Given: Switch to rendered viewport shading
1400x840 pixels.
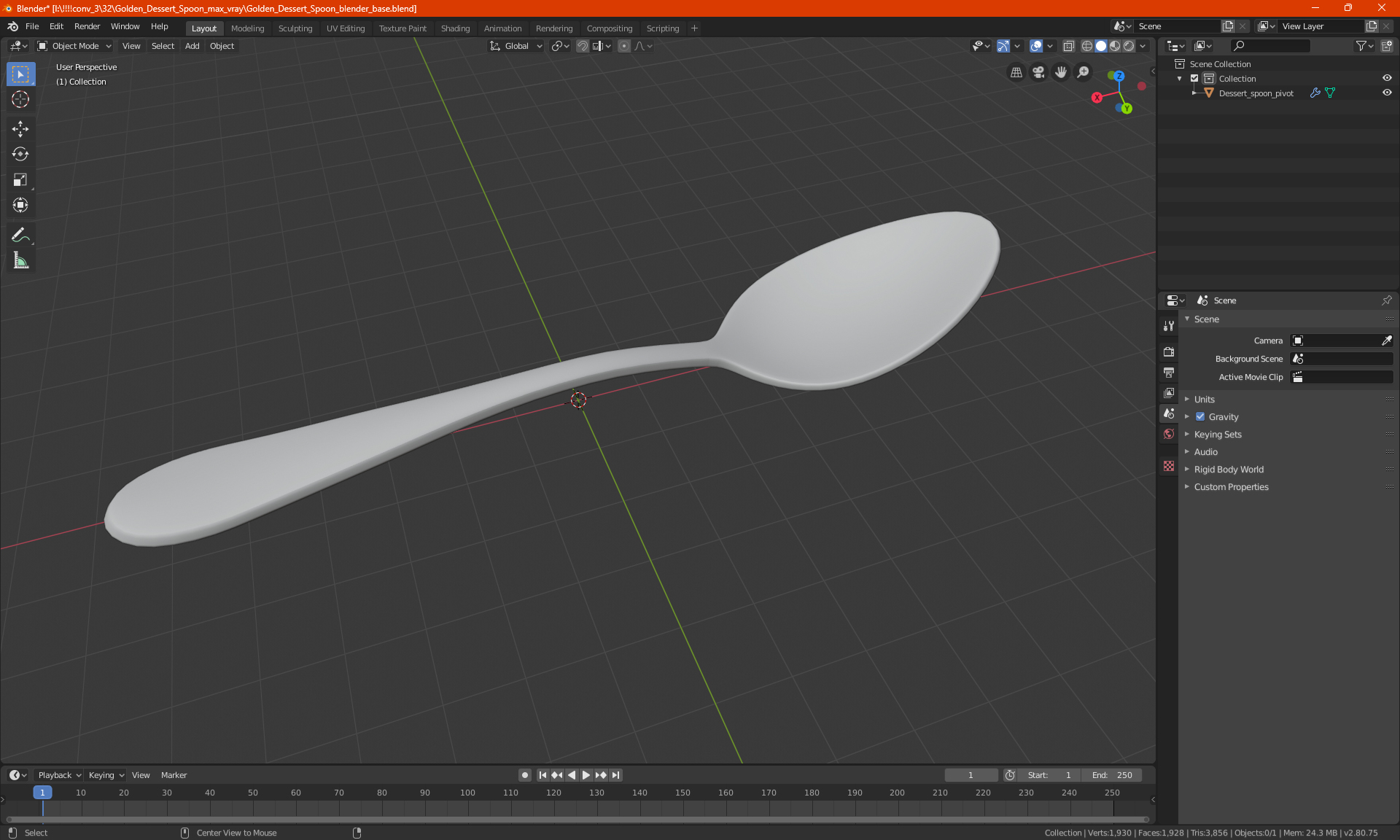Looking at the screenshot, I should [x=1129, y=46].
